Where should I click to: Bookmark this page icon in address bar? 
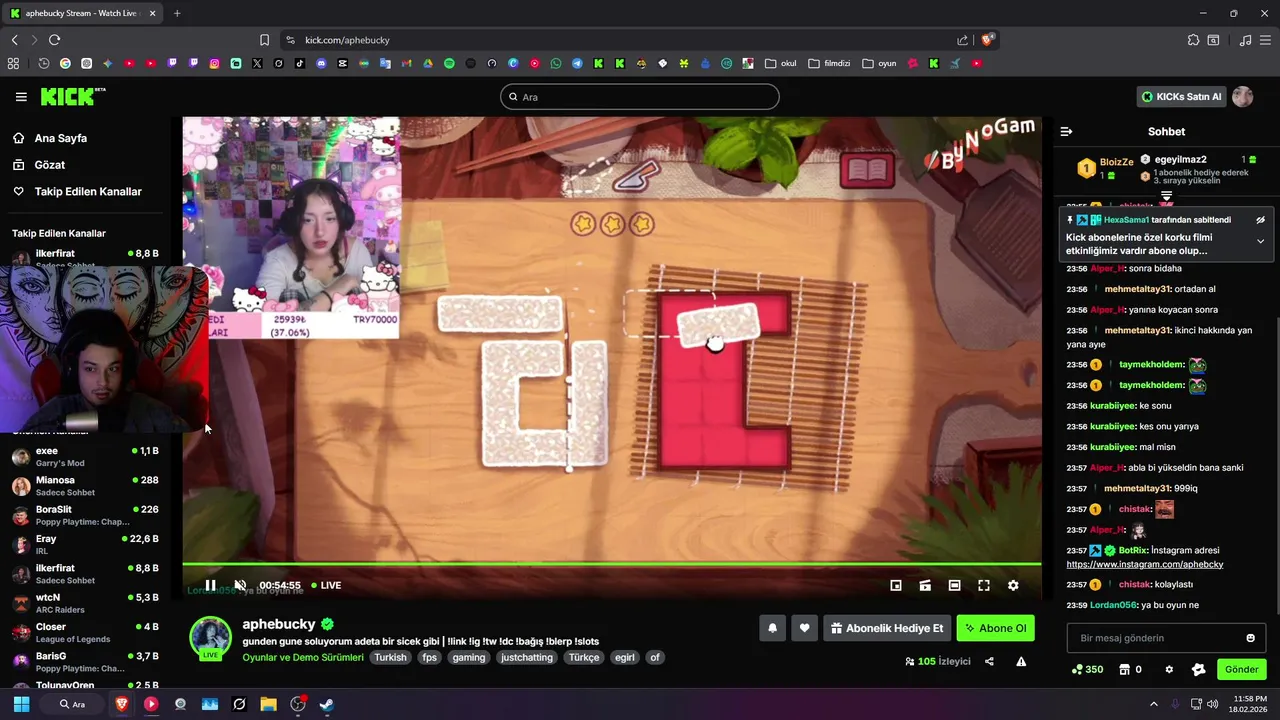click(264, 40)
